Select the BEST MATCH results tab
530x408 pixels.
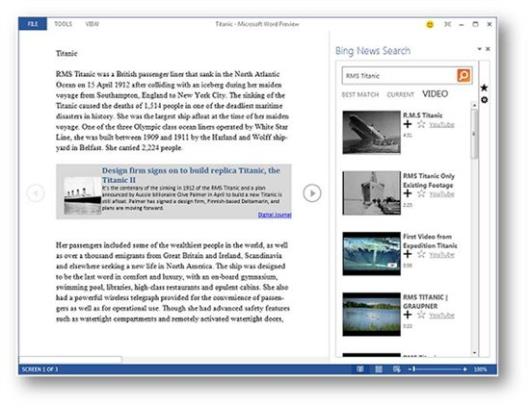click(360, 95)
